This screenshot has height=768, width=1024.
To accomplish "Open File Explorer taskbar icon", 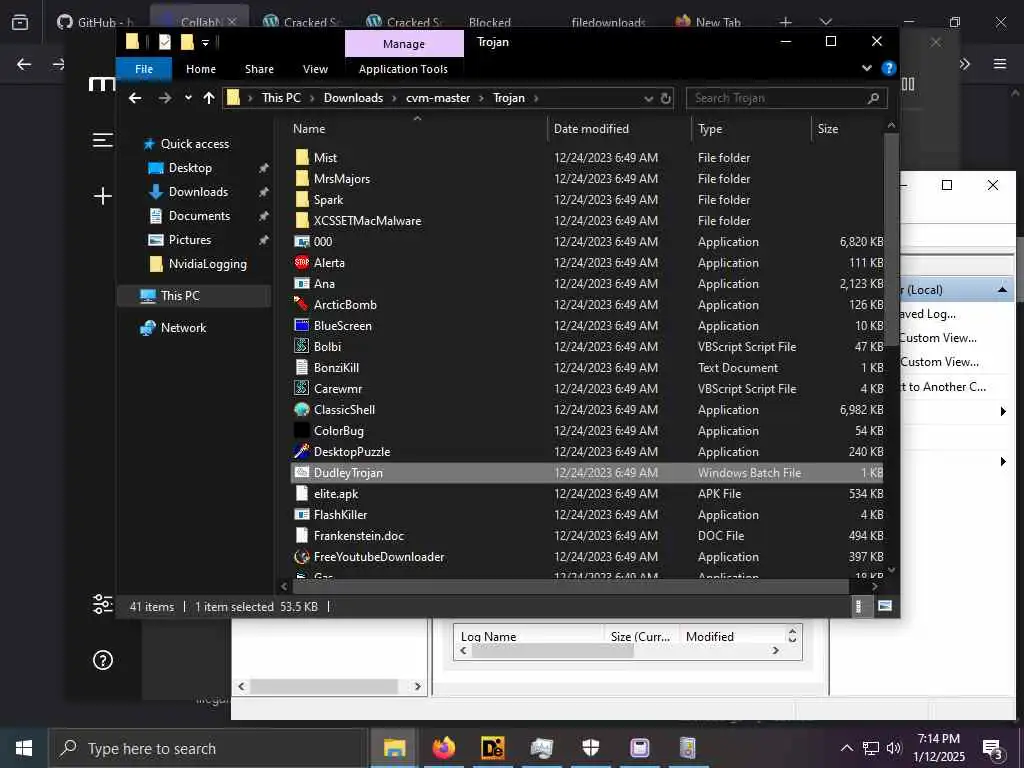I will click(x=394, y=748).
